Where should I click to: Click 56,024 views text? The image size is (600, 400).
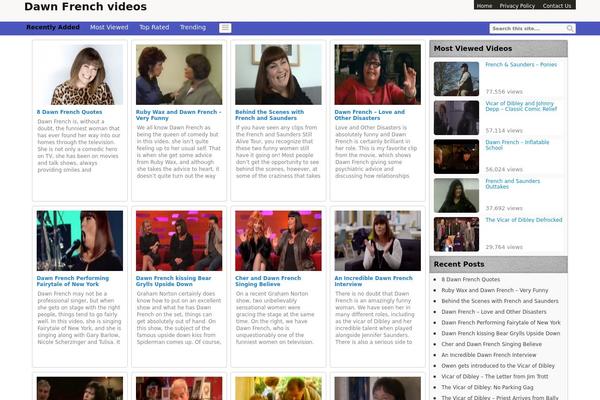(x=504, y=170)
